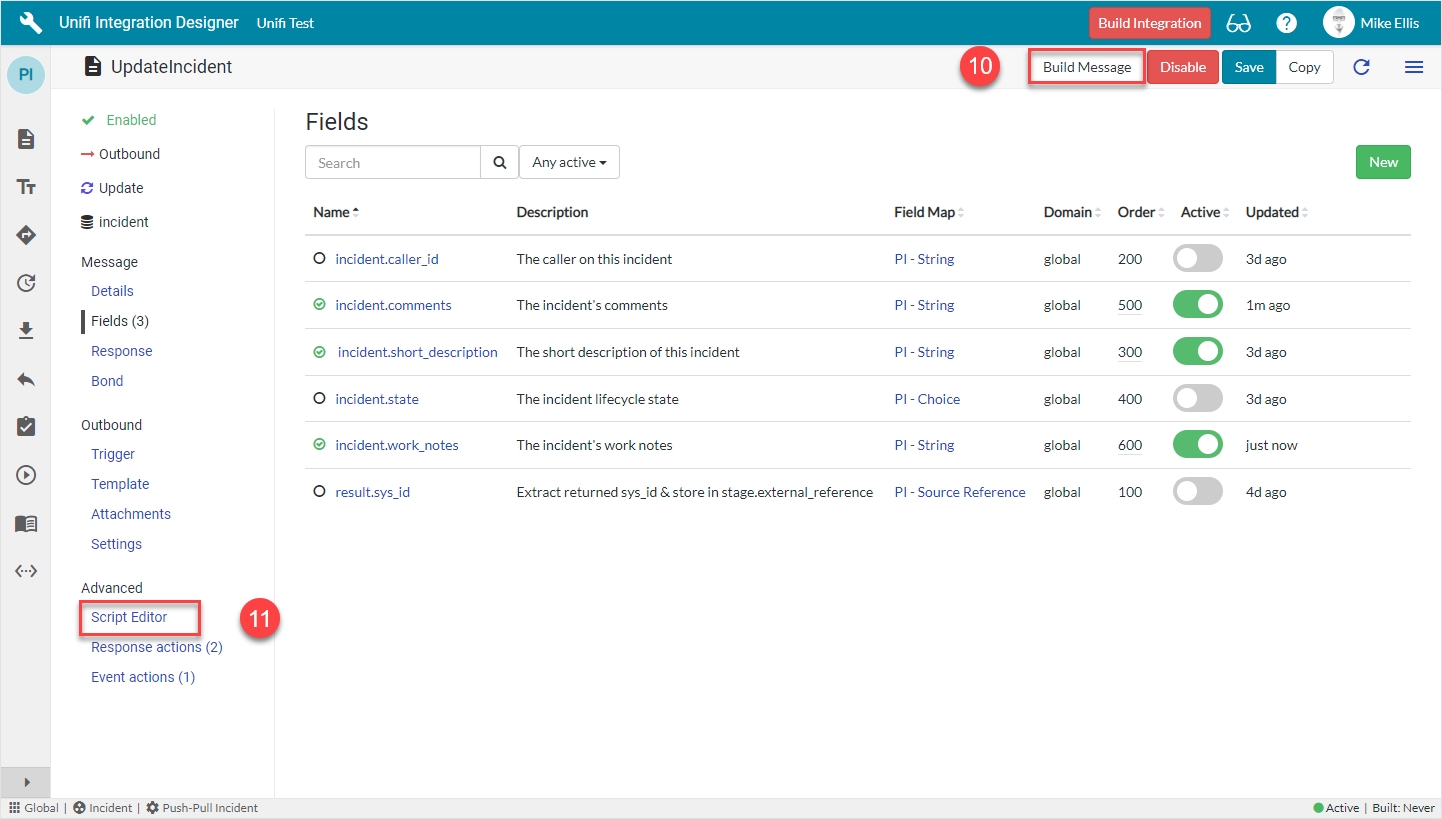
Task: Expand the left sidebar with bottom arrow
Action: [26, 782]
